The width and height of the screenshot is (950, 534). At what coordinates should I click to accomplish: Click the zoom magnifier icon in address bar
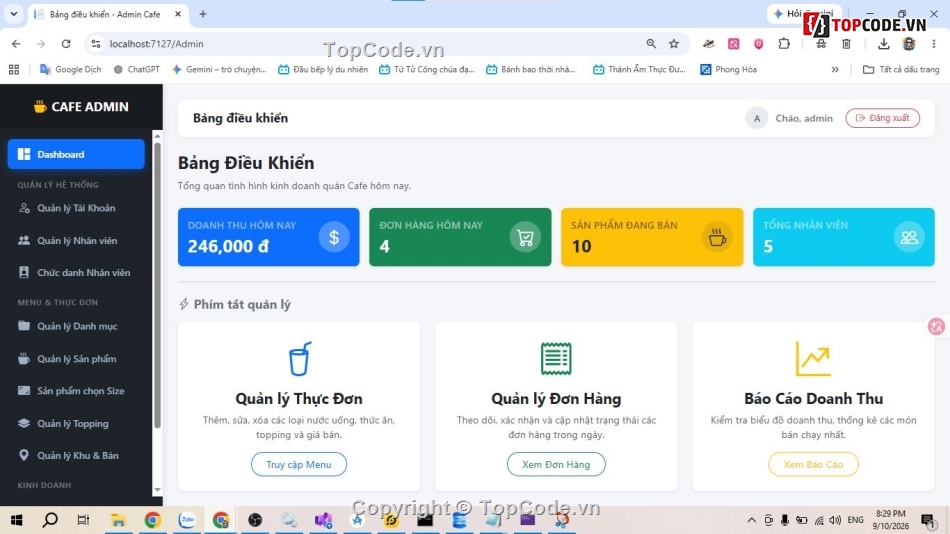pyautogui.click(x=651, y=44)
